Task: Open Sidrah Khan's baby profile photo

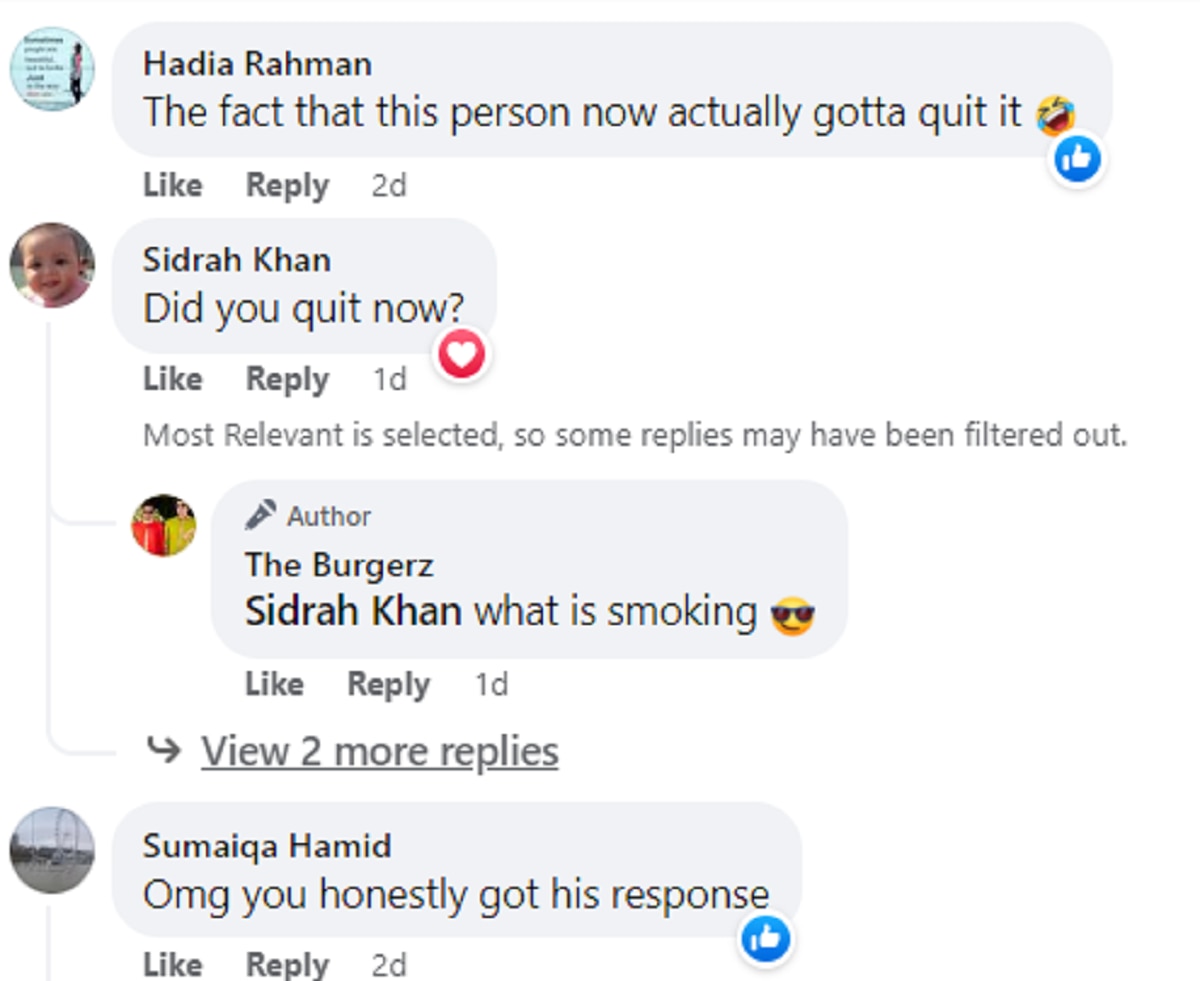Action: [52, 265]
